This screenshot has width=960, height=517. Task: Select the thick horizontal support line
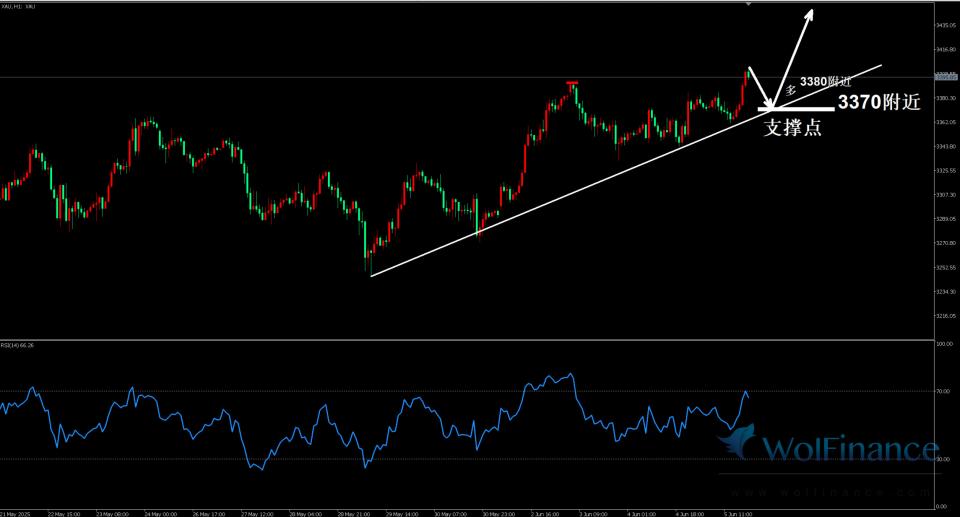coord(800,108)
